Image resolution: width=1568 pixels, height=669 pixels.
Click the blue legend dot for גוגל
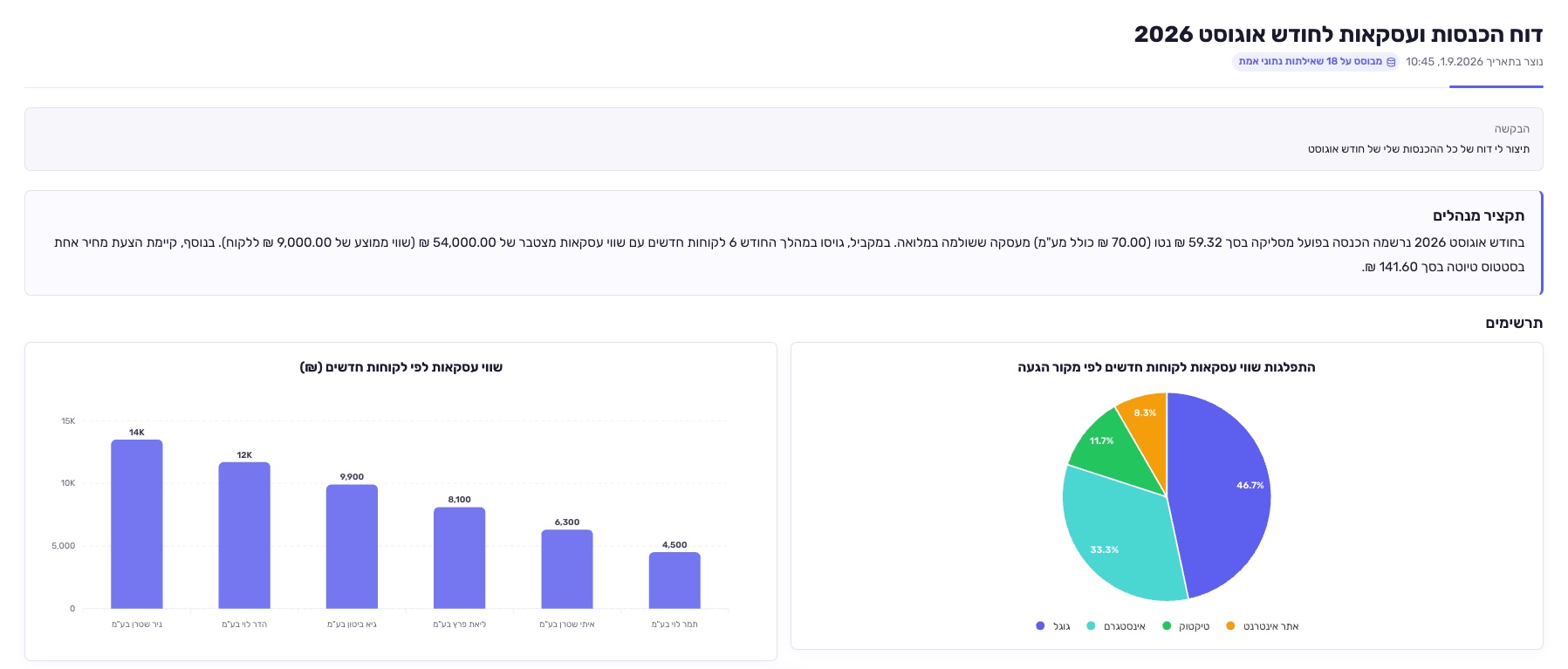click(1040, 626)
